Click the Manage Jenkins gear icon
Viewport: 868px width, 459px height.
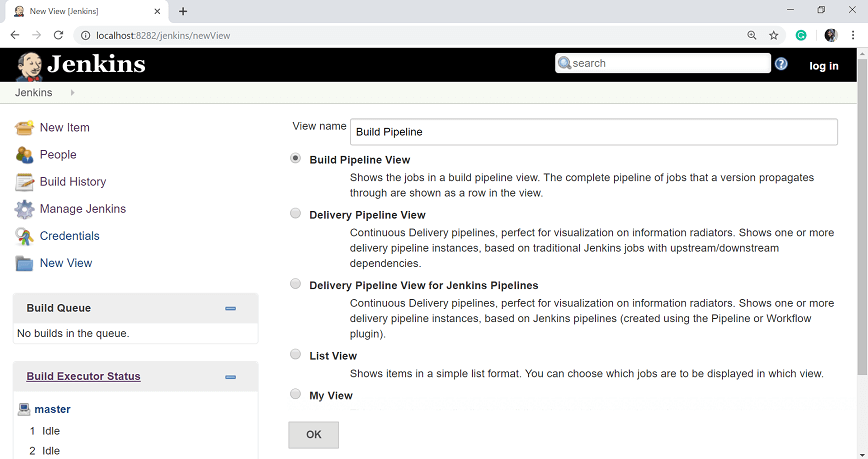coord(24,209)
